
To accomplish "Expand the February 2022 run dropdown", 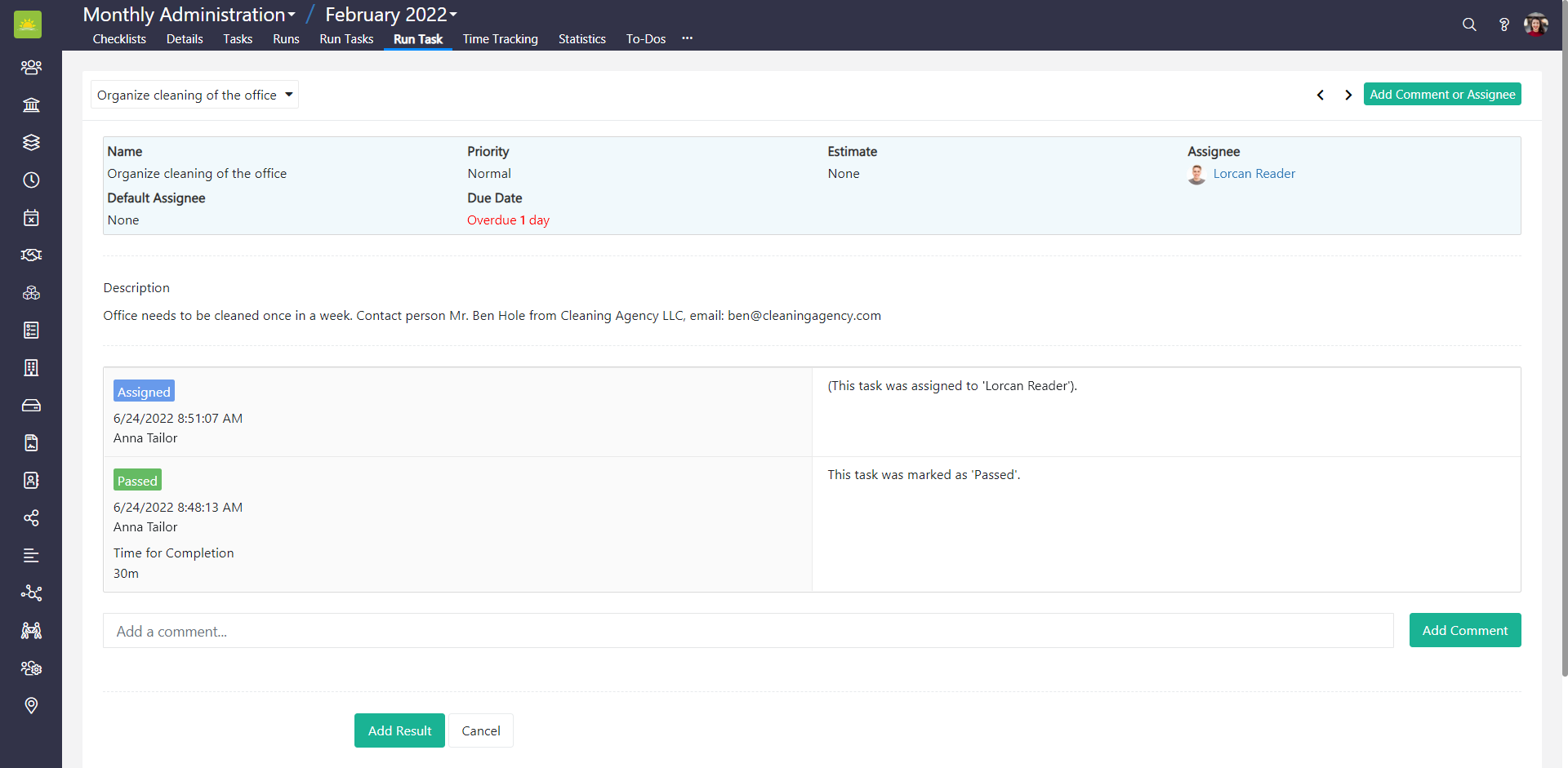I will (x=391, y=15).
